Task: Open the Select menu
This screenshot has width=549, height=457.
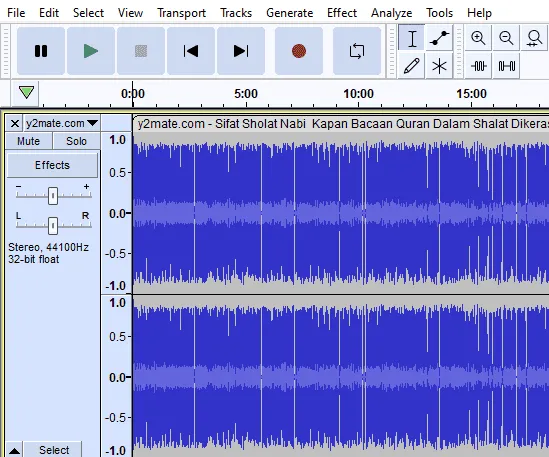Action: click(88, 13)
